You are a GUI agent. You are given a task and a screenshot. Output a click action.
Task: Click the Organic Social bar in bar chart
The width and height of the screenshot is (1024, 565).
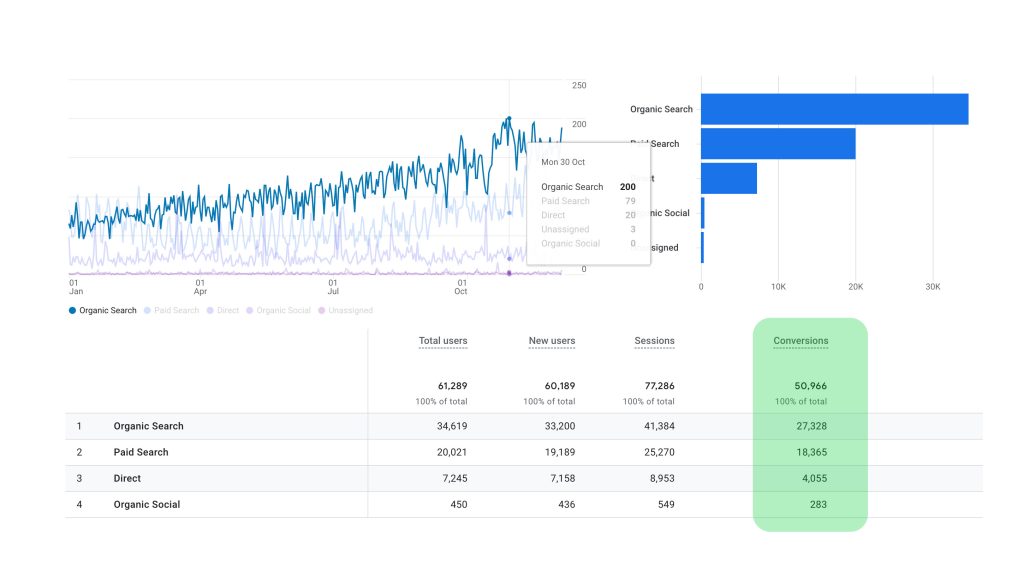[x=703, y=213]
